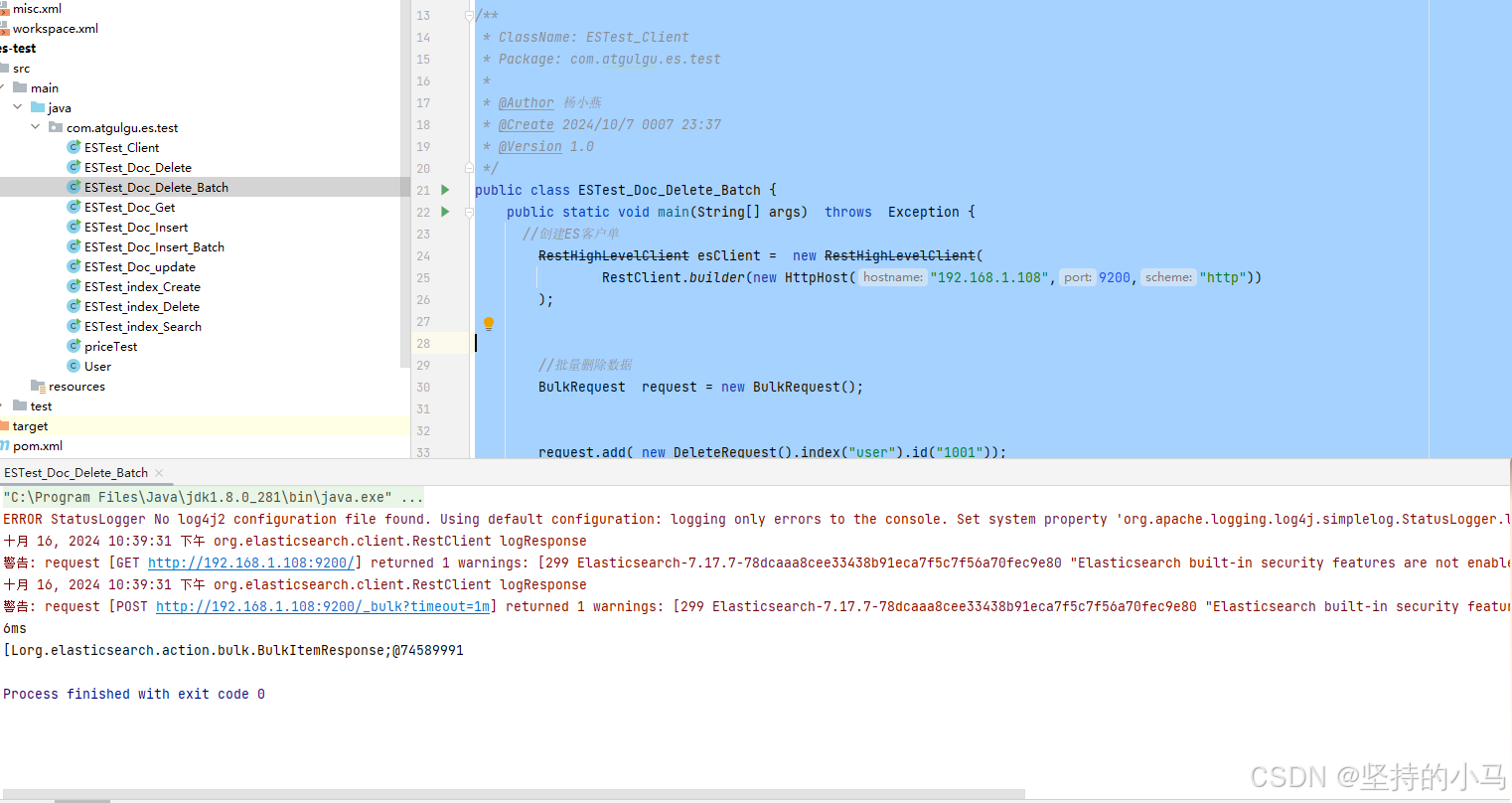
Task: Select misc.xml in the project tree
Action: (x=37, y=8)
